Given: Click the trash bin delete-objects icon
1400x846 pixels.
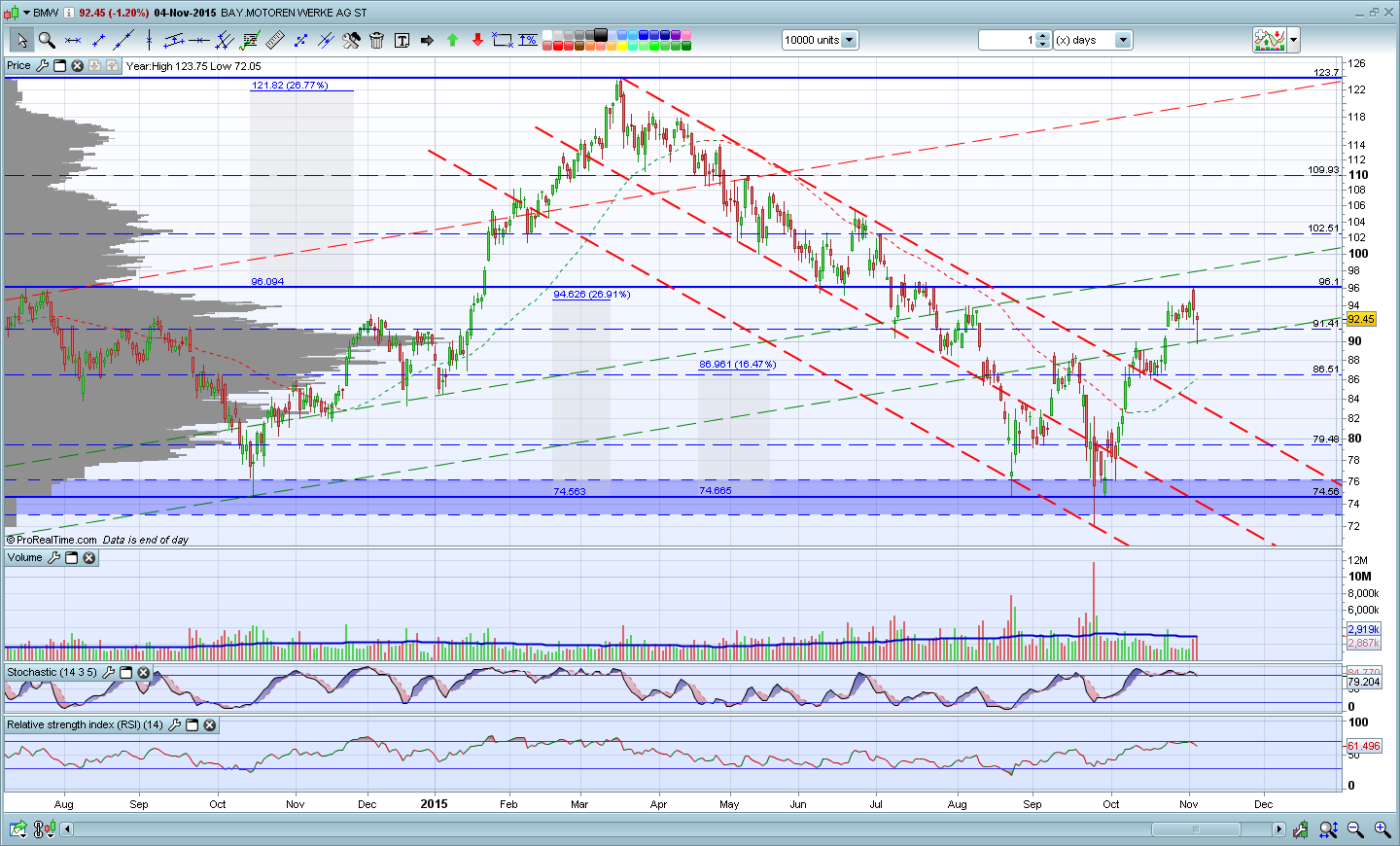Looking at the screenshot, I should pos(376,40).
